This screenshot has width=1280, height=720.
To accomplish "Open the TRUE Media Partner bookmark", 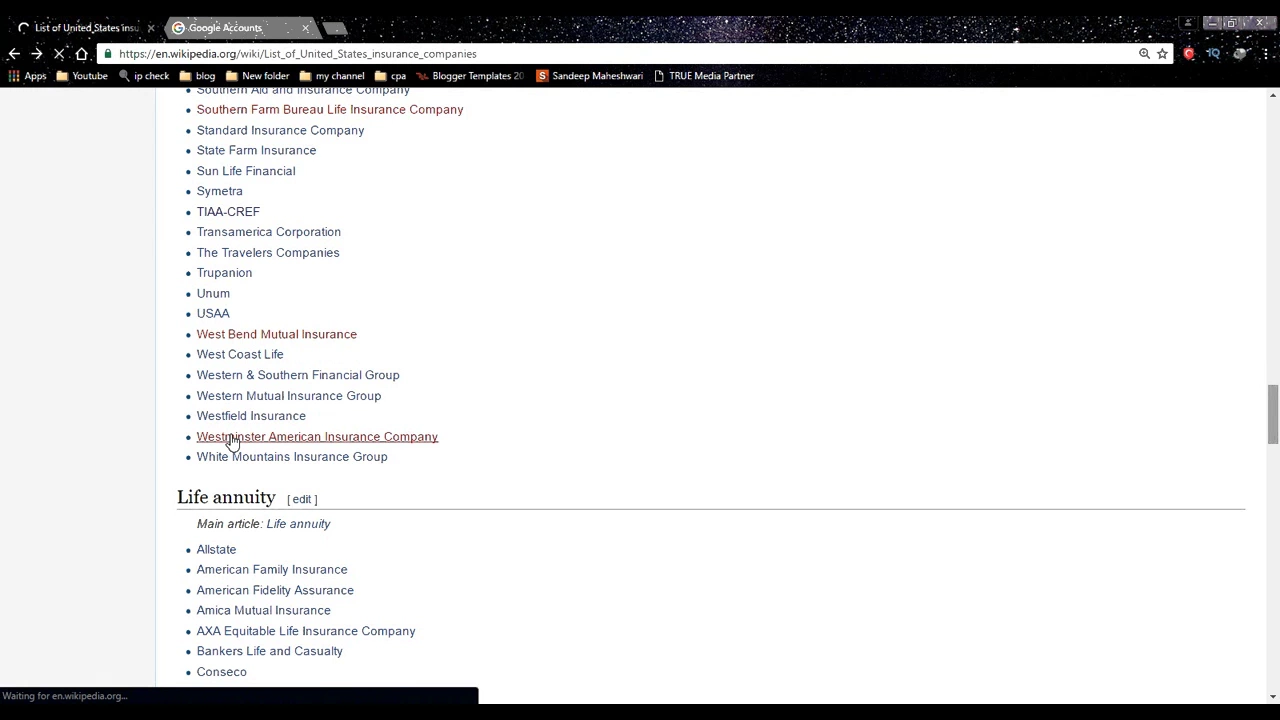I will (703, 76).
